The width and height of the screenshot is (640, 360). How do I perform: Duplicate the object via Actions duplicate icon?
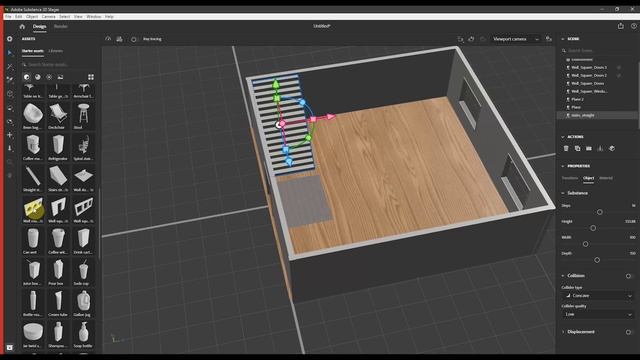(x=578, y=149)
